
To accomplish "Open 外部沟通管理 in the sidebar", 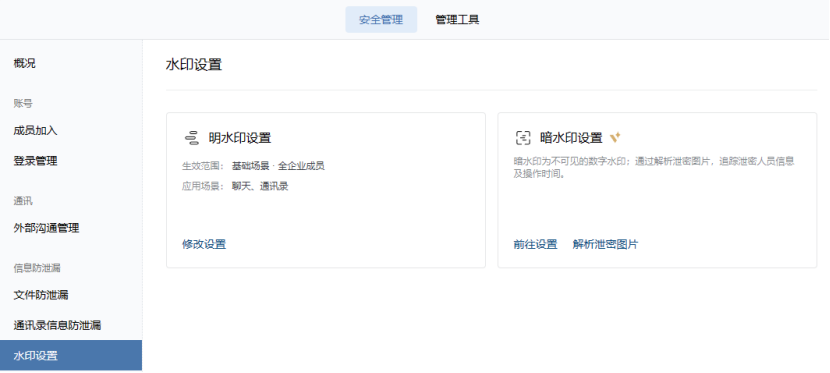I will tap(47, 228).
